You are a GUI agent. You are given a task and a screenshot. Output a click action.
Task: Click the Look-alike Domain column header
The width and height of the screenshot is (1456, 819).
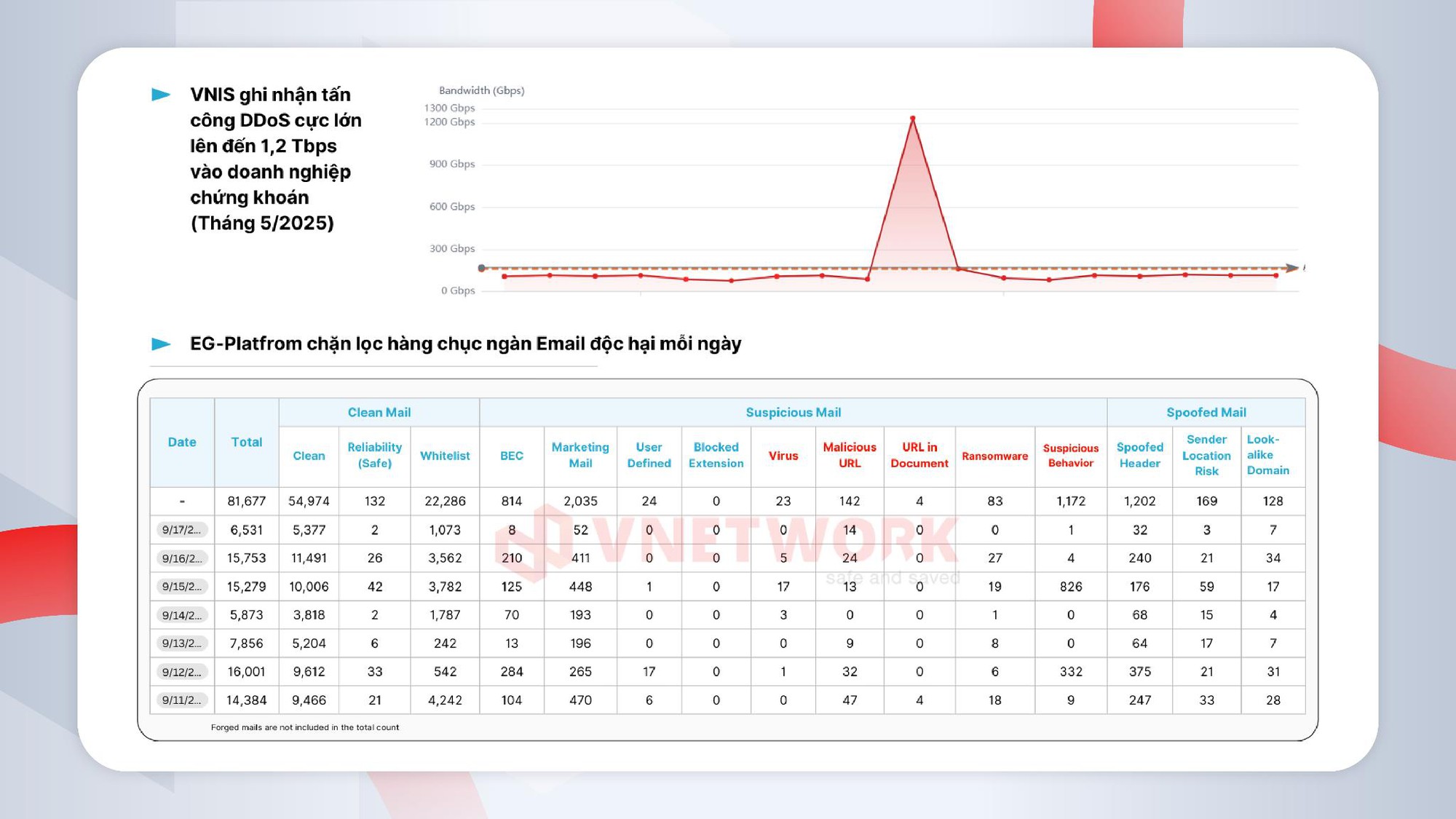pos(1267,455)
